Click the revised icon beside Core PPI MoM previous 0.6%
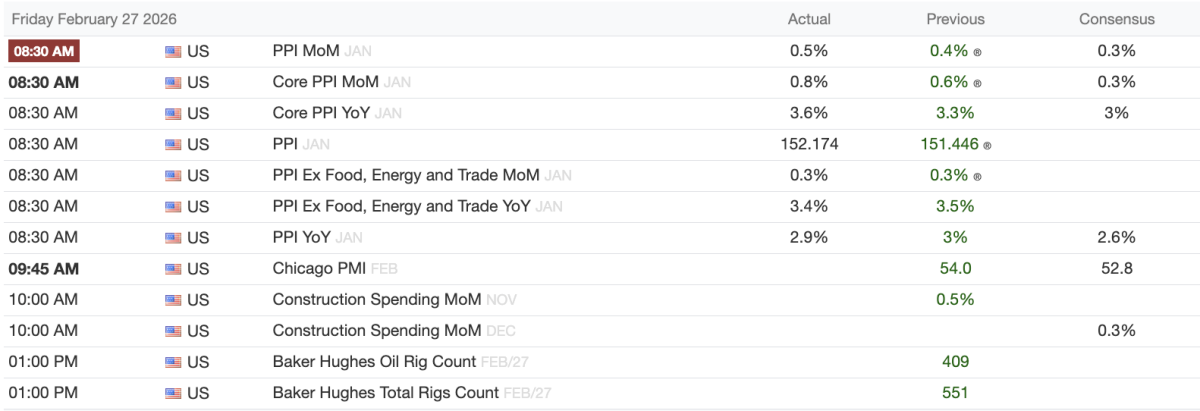Screen dimensions: 1200x411 977,83
